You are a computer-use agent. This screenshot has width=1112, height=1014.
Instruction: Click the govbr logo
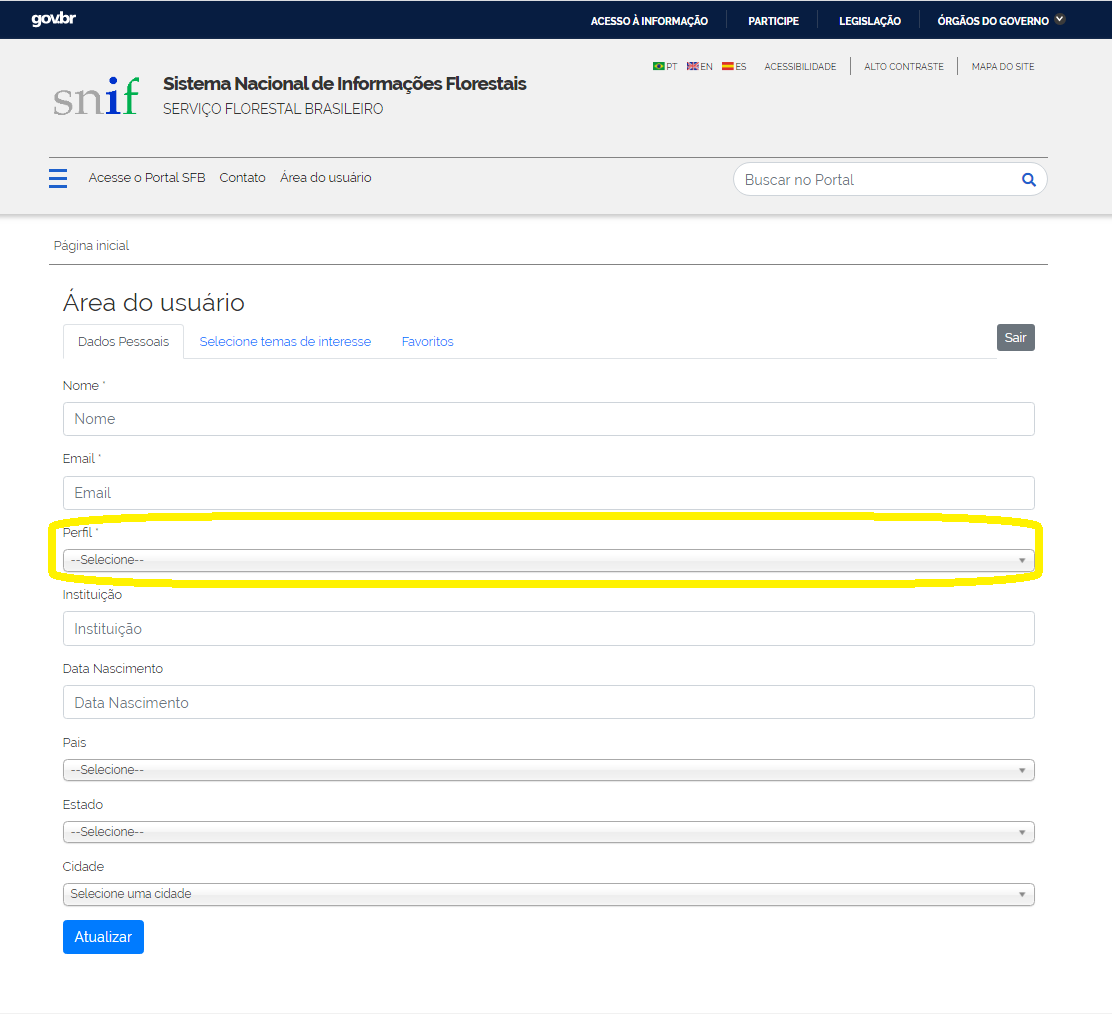point(55,18)
